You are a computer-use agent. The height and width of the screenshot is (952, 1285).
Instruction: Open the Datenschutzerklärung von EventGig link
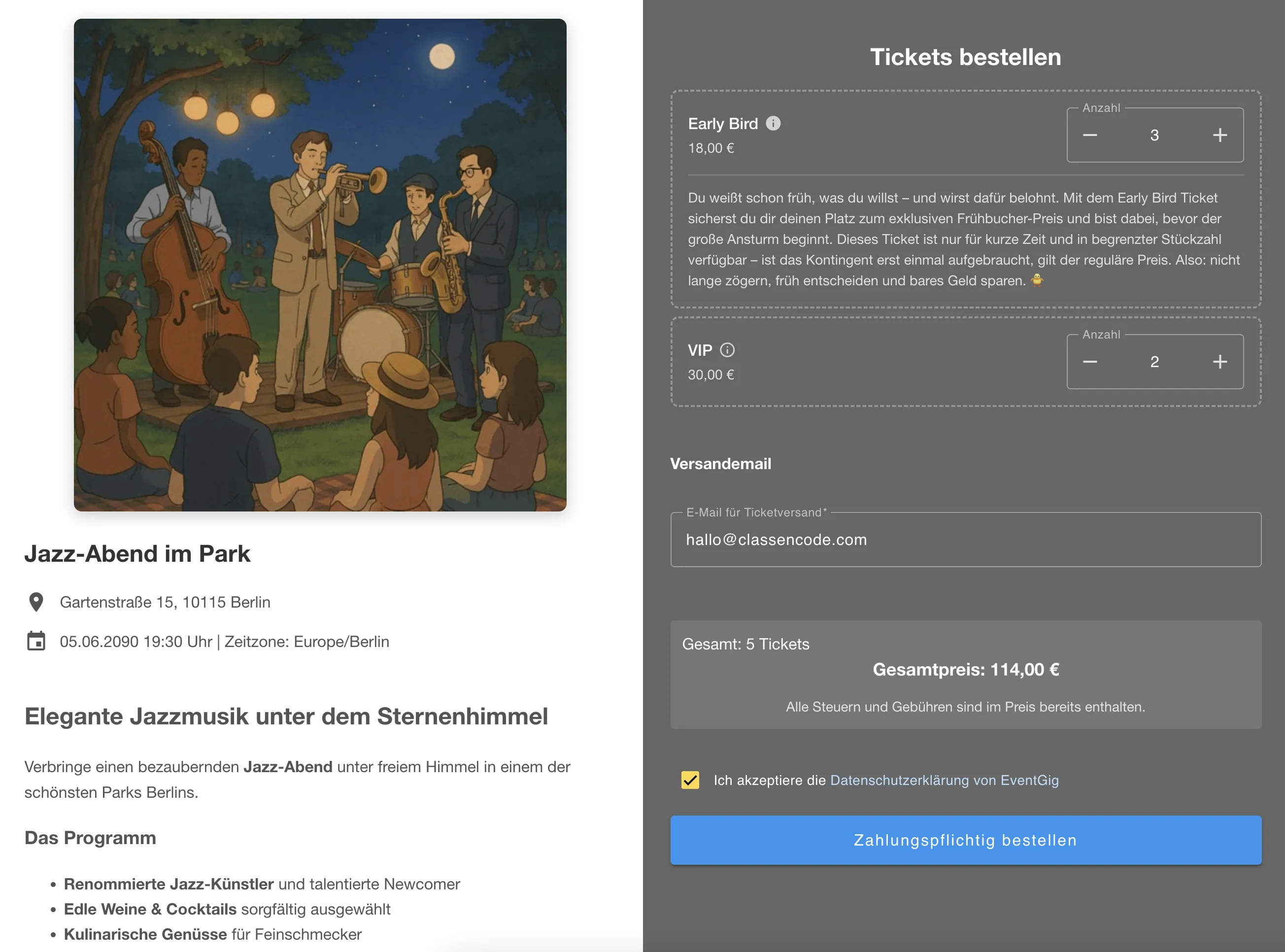[945, 780]
